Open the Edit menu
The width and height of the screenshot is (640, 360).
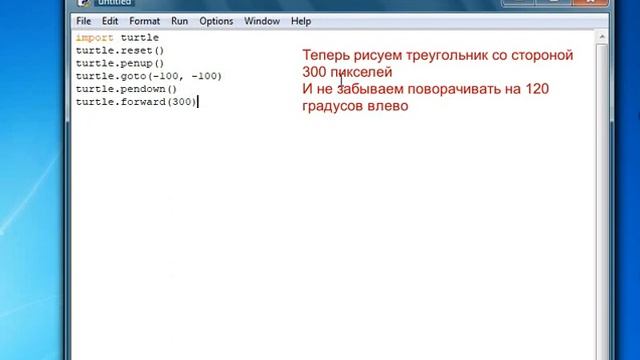(110, 21)
